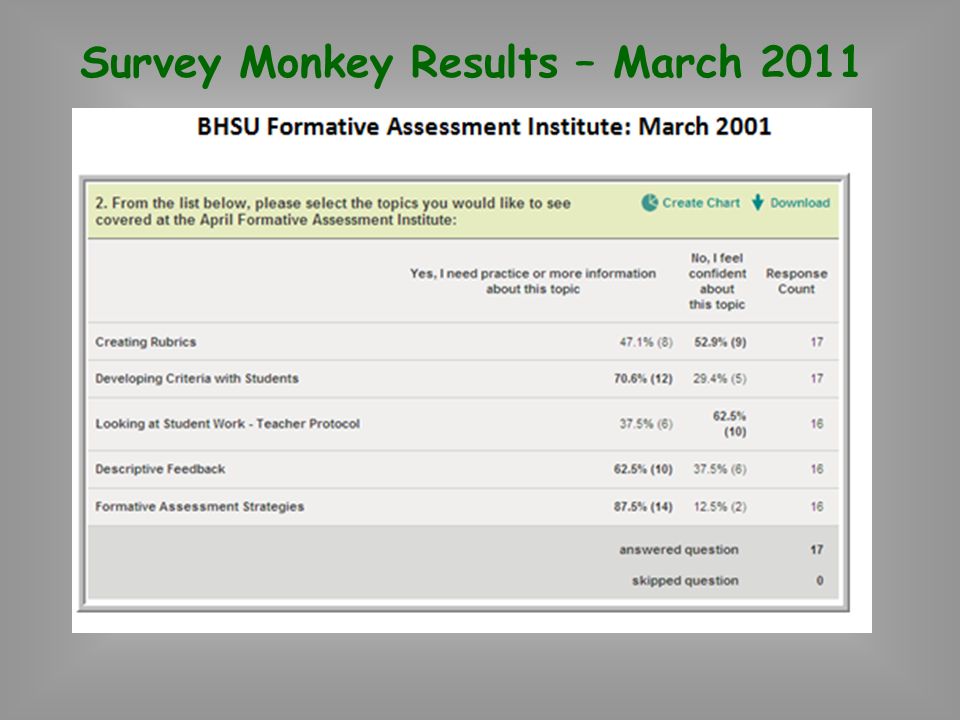Select the Developing Criteria with Students row label

(197, 378)
